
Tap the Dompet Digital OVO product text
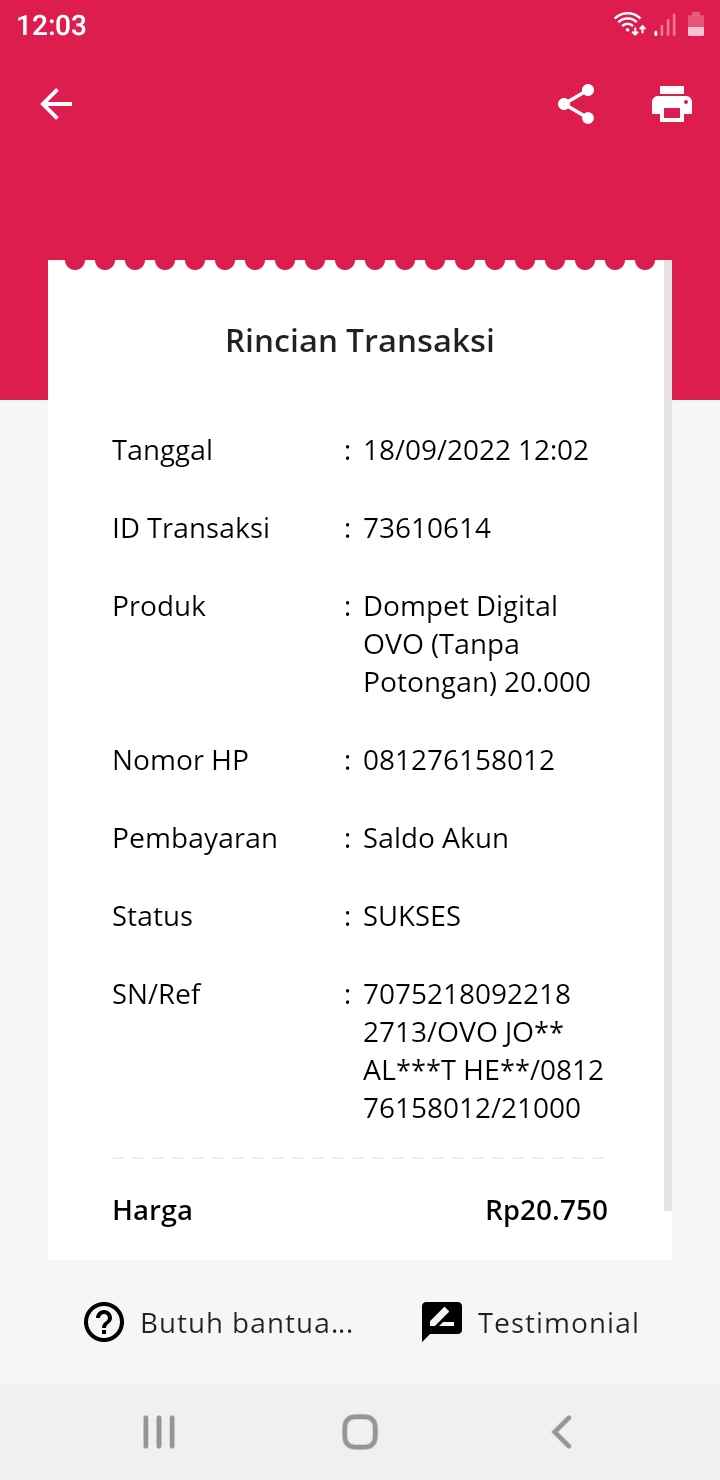476,644
